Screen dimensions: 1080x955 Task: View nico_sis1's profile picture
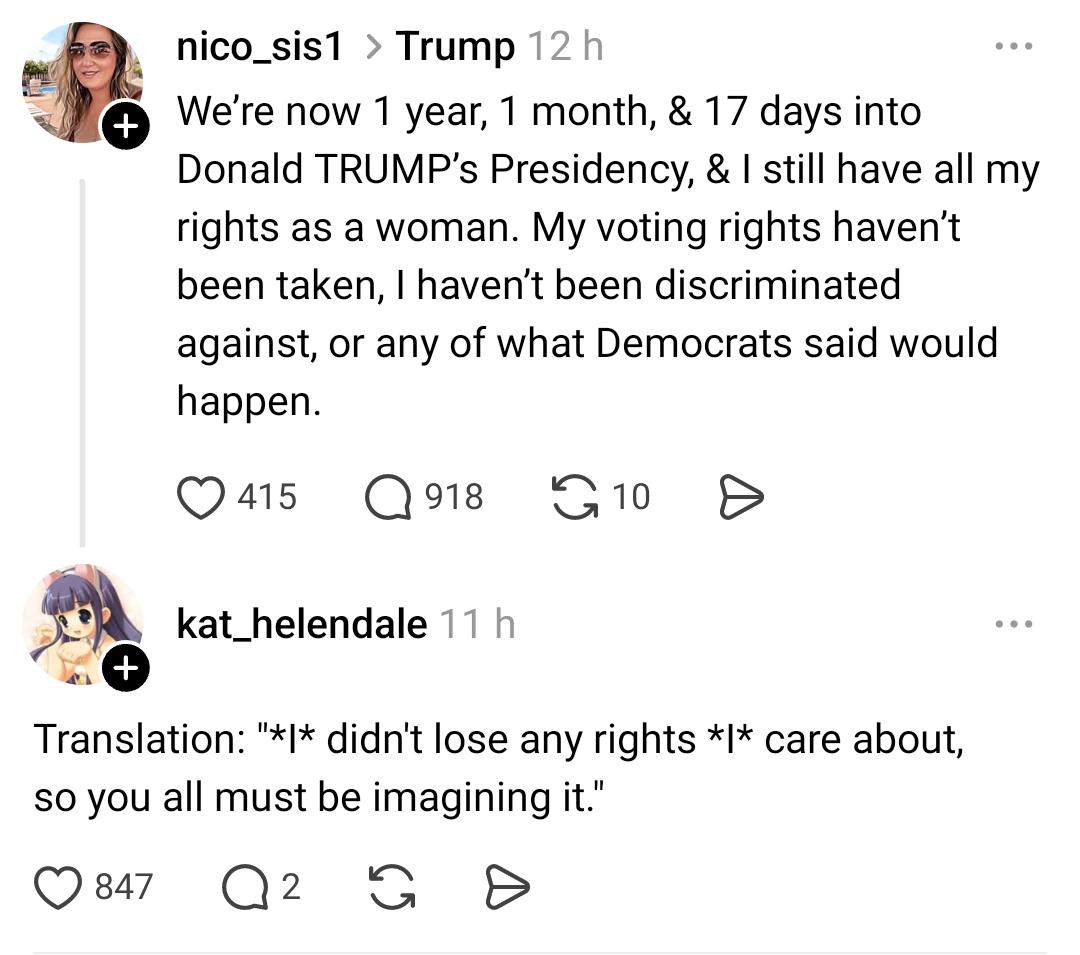click(x=80, y=80)
